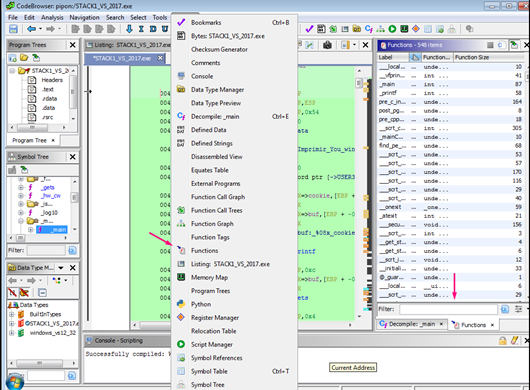Choose Memory Map from the Window menu

pos(234,277)
